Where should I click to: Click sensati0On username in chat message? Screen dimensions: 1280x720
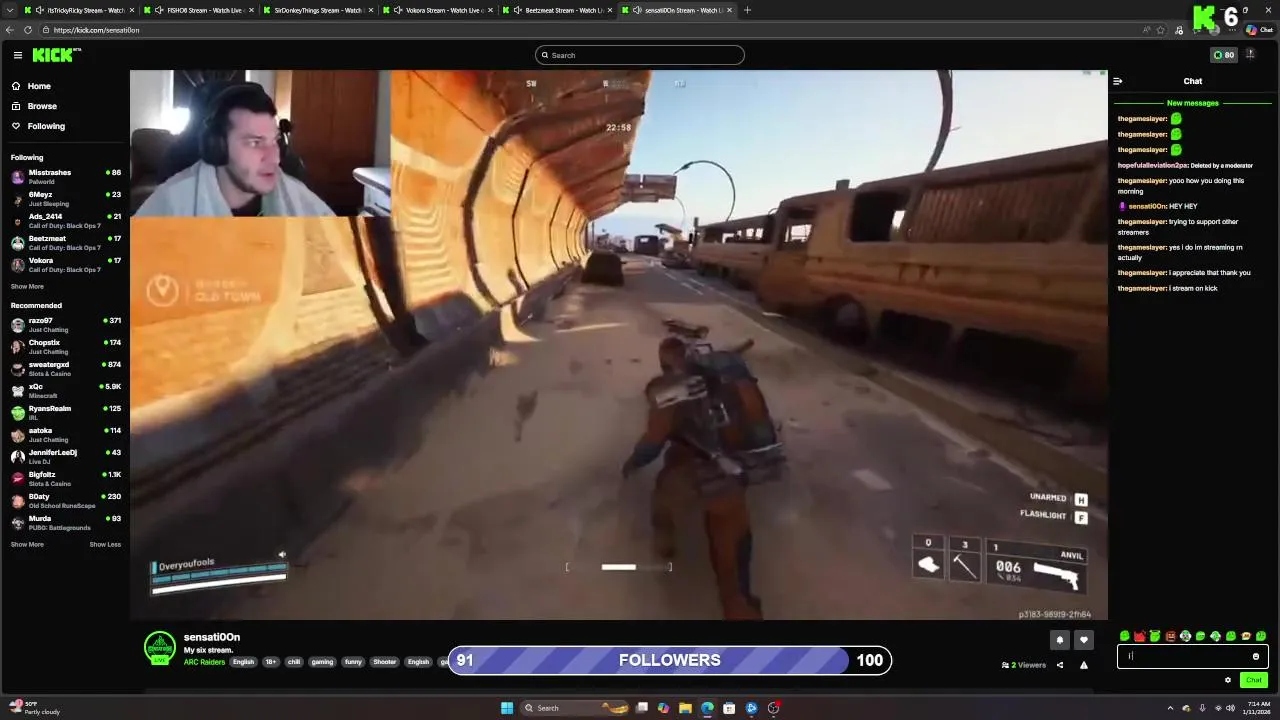click(x=1148, y=206)
